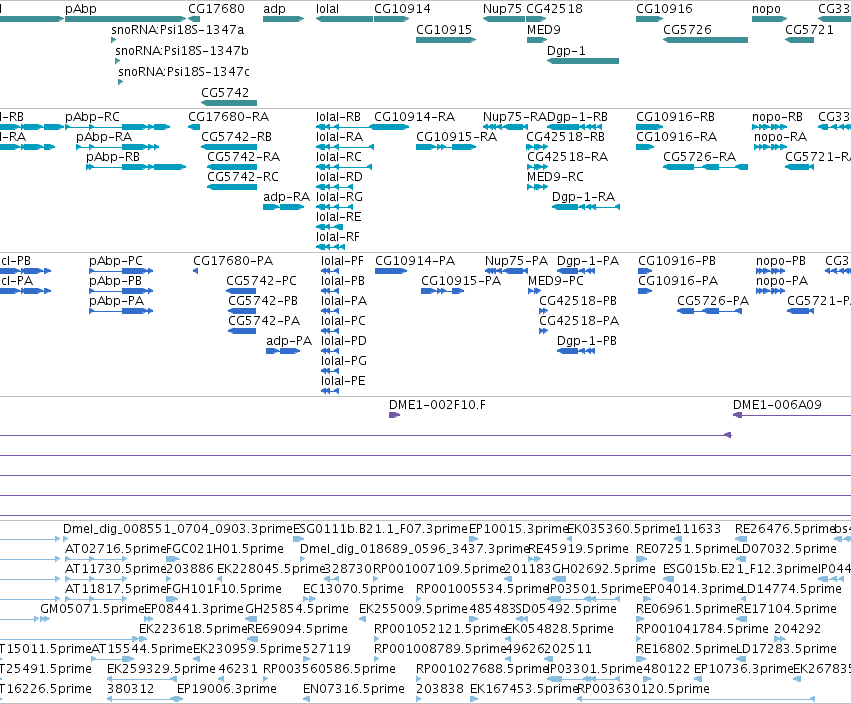This screenshot has width=851, height=704.
Task: Click protein pAbp-PC
Action: [x=116, y=261]
